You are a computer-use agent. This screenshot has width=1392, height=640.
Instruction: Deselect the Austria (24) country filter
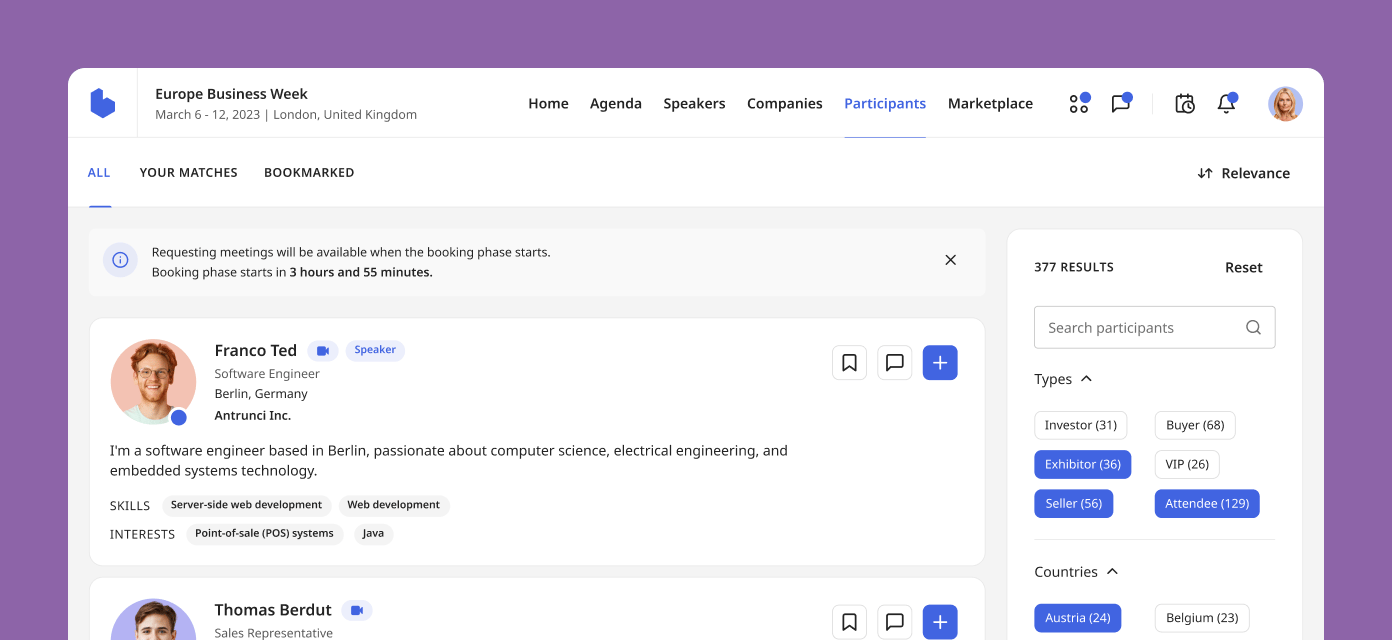click(1078, 618)
